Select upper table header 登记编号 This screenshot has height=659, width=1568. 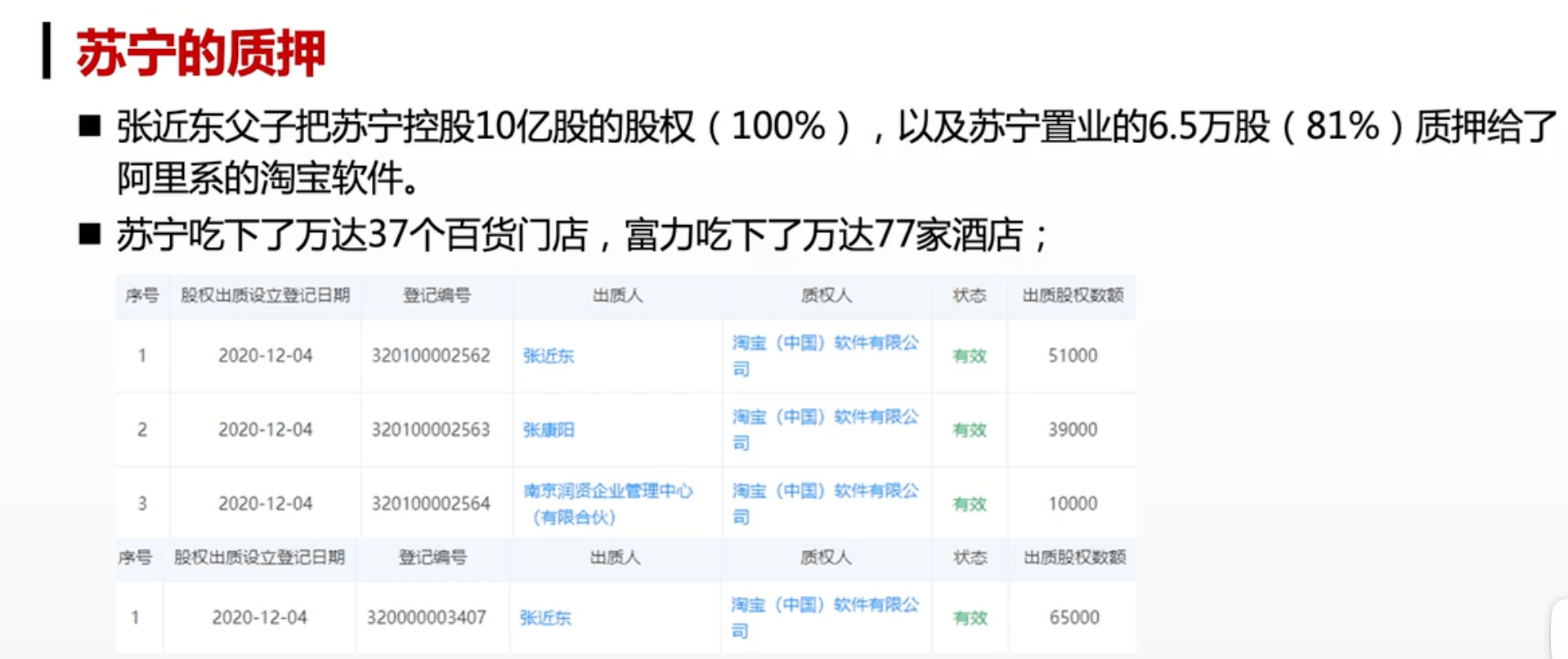437,295
